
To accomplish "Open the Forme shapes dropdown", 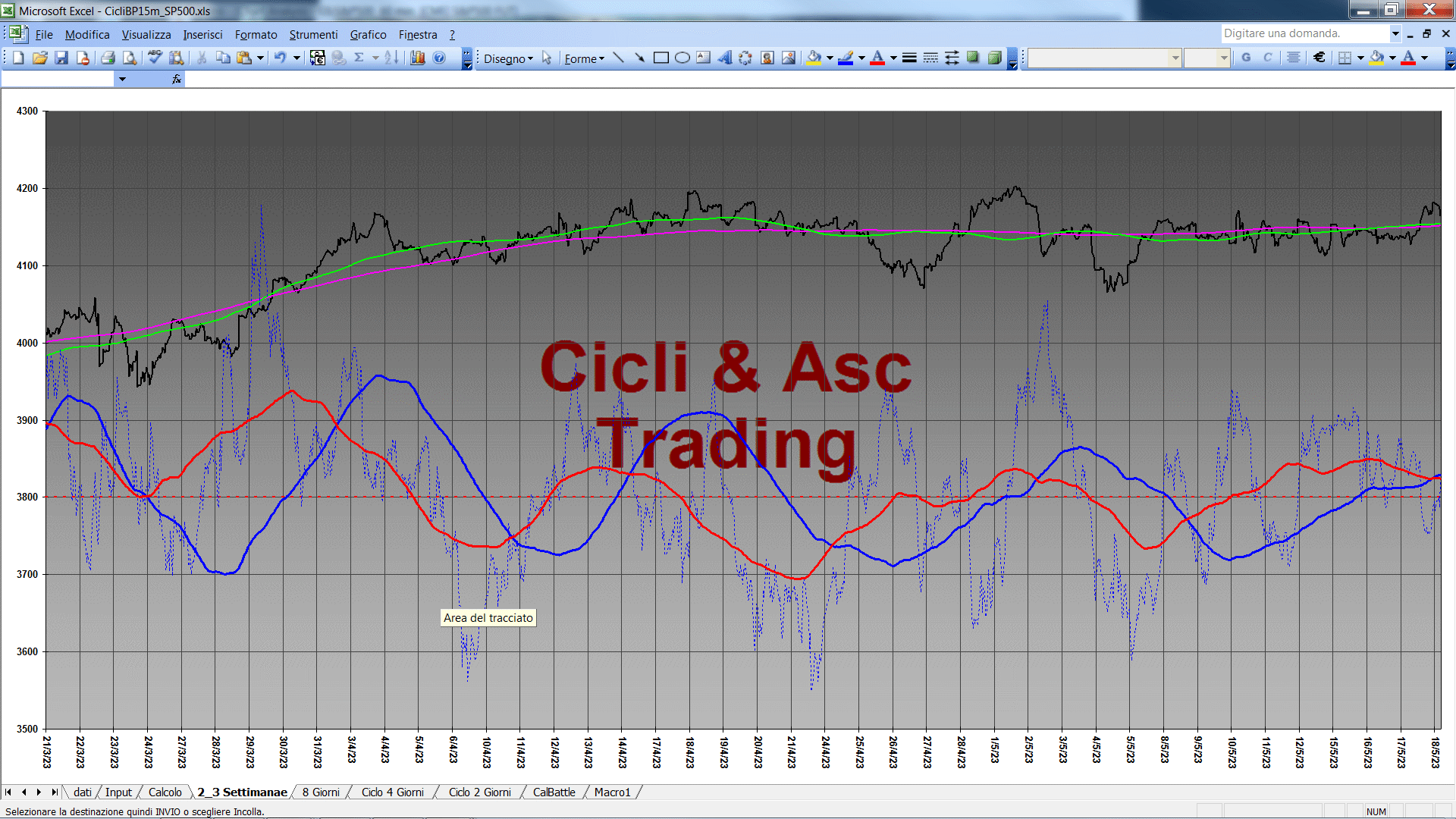I will click(584, 58).
